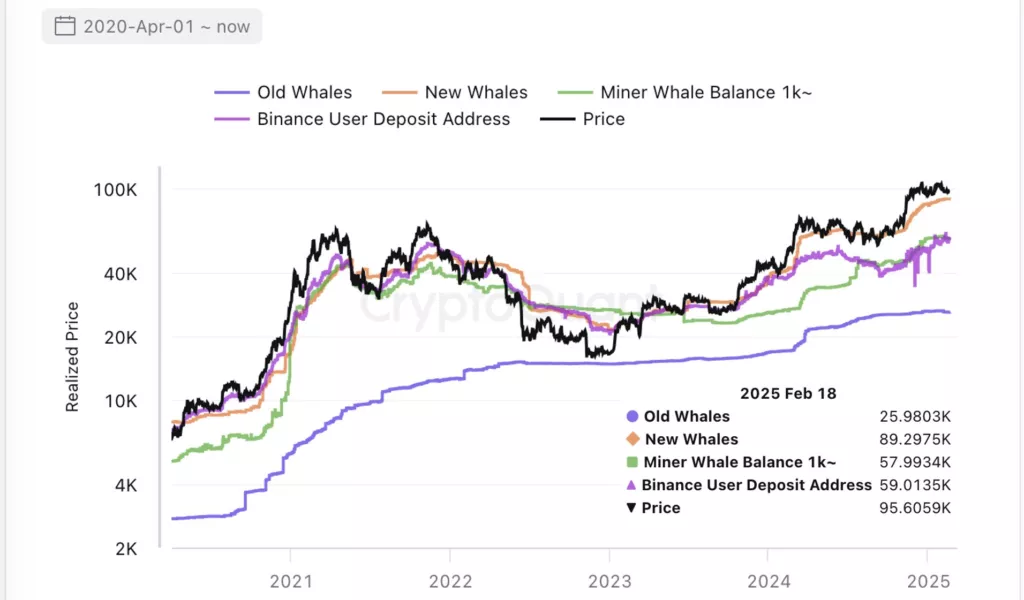
Task: Click the orange diamond New Whales tooltip marker
Action: pyautogui.click(x=632, y=439)
